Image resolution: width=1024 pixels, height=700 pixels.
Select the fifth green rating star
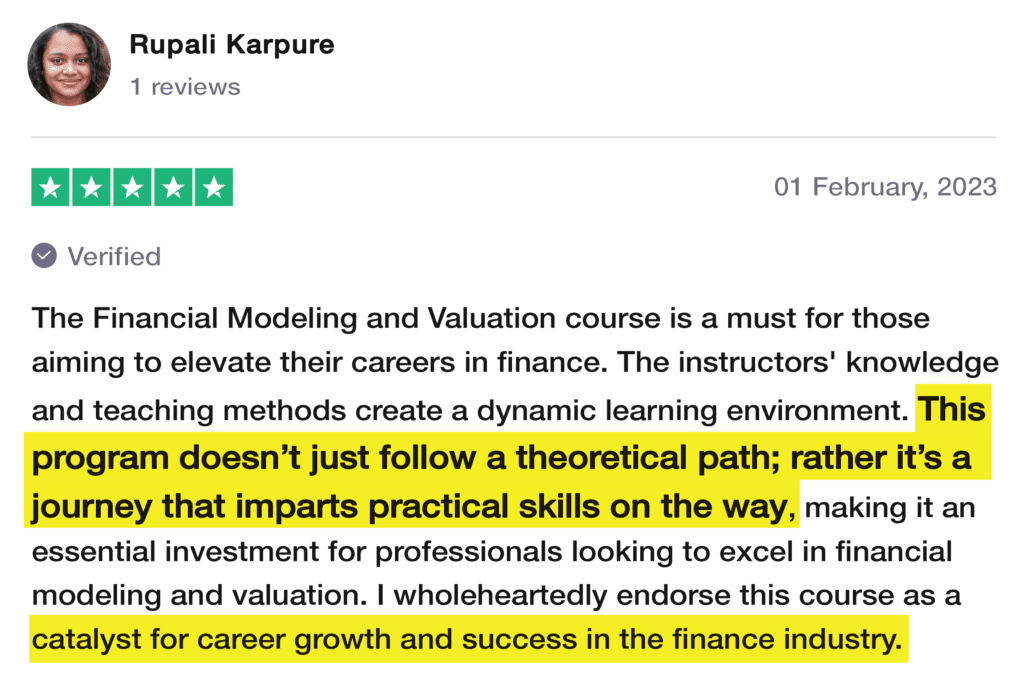[213, 187]
